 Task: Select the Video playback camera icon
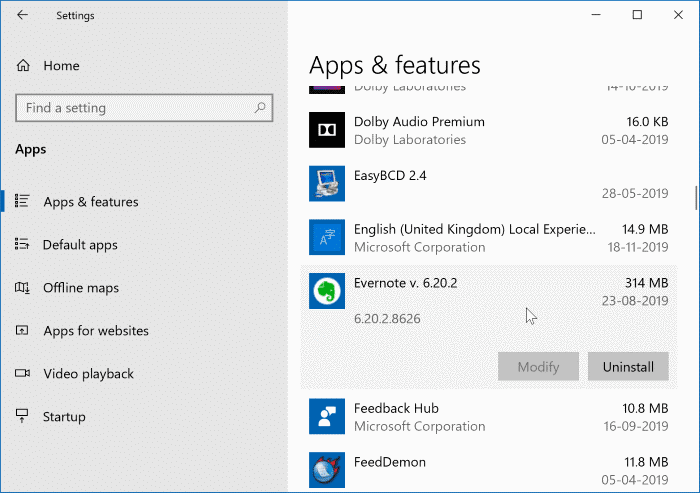tap(22, 373)
